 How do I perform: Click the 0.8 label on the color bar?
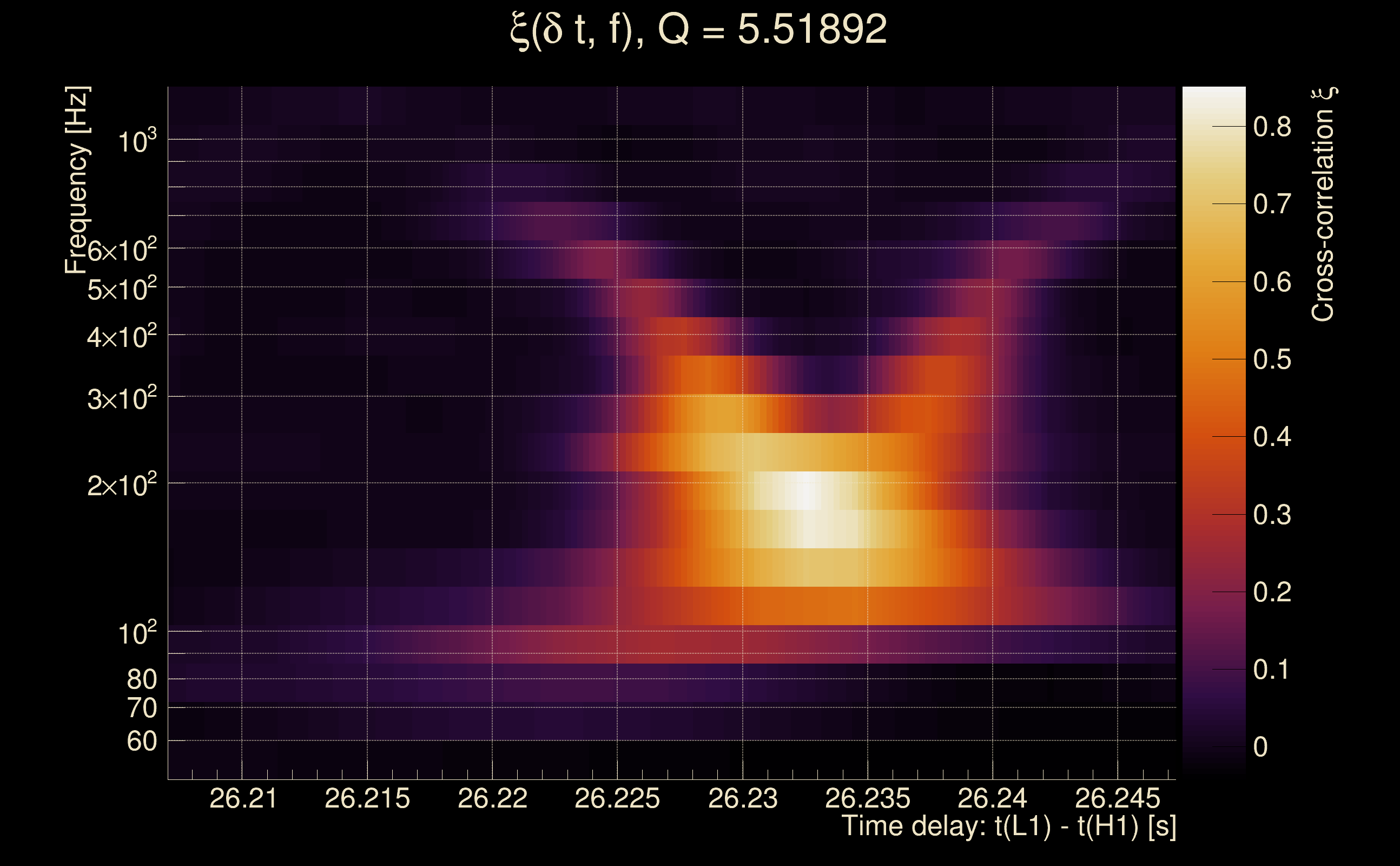tap(1272, 127)
